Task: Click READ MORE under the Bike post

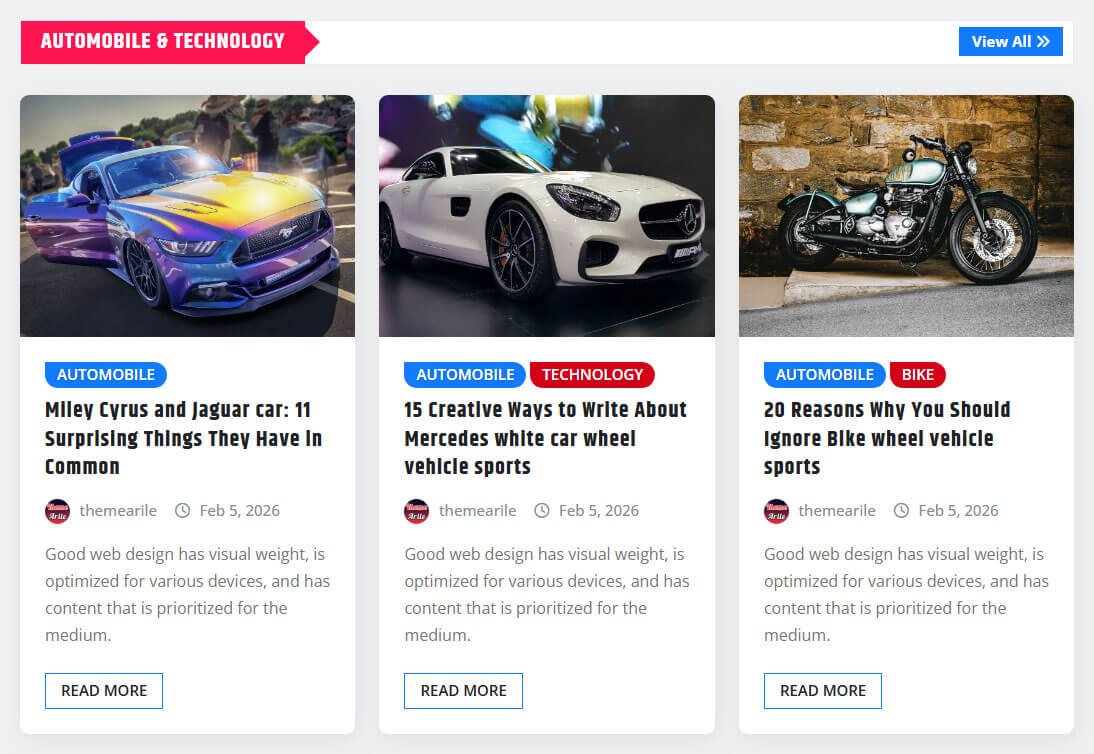Action: coord(823,691)
